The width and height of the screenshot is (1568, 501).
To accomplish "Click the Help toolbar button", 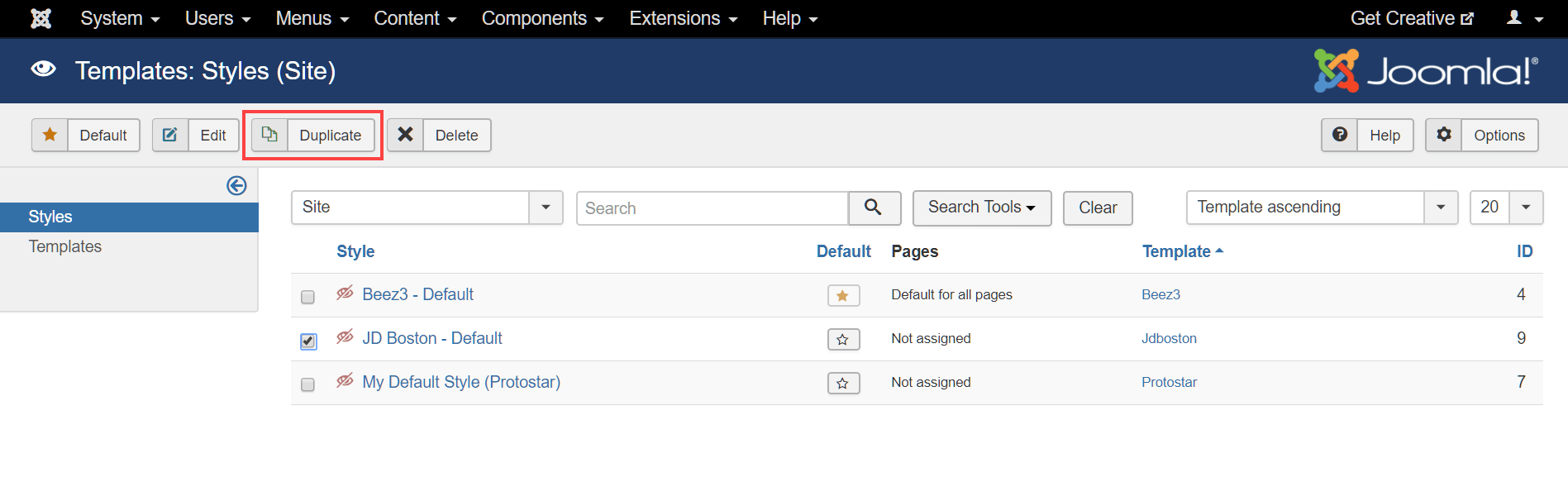I will coord(1367,135).
